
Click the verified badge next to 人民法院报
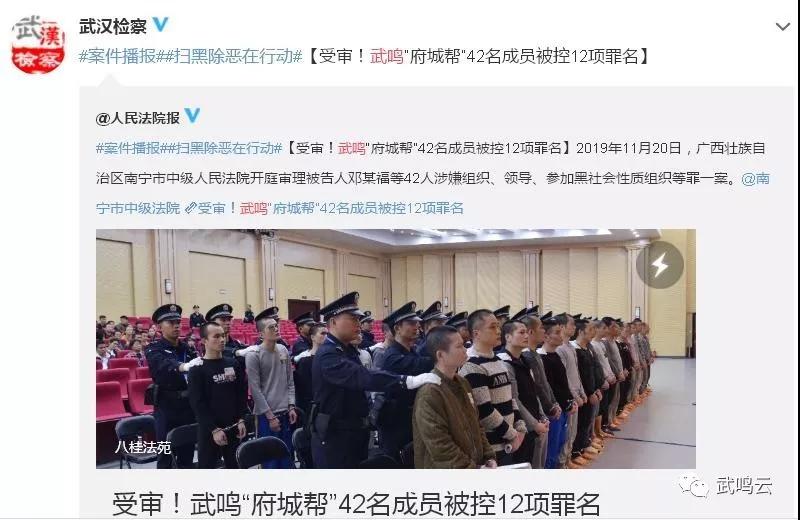click(192, 116)
